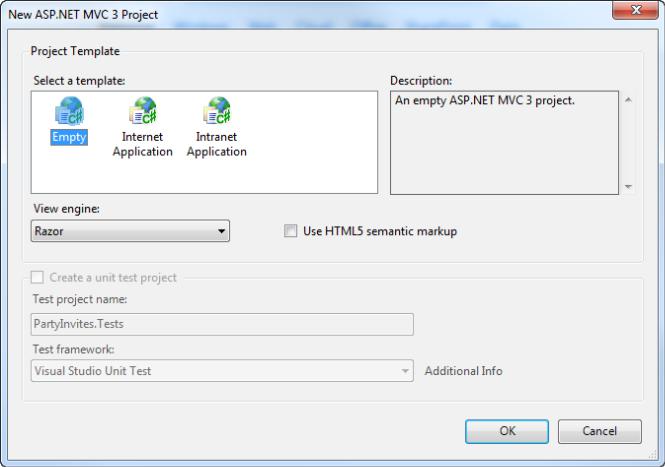Open the View engine Razor dropdown
Image resolution: width=665 pixels, height=467 pixels.
click(130, 231)
